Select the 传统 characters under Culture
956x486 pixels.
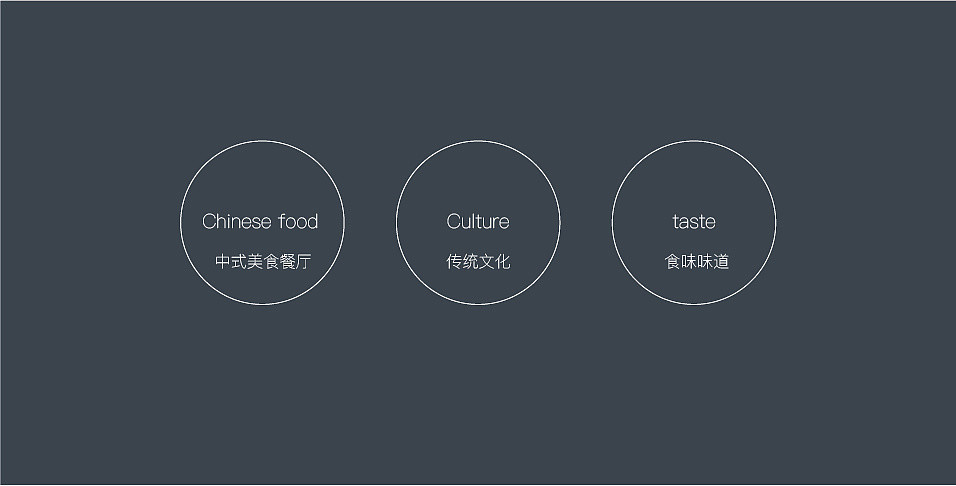462,262
